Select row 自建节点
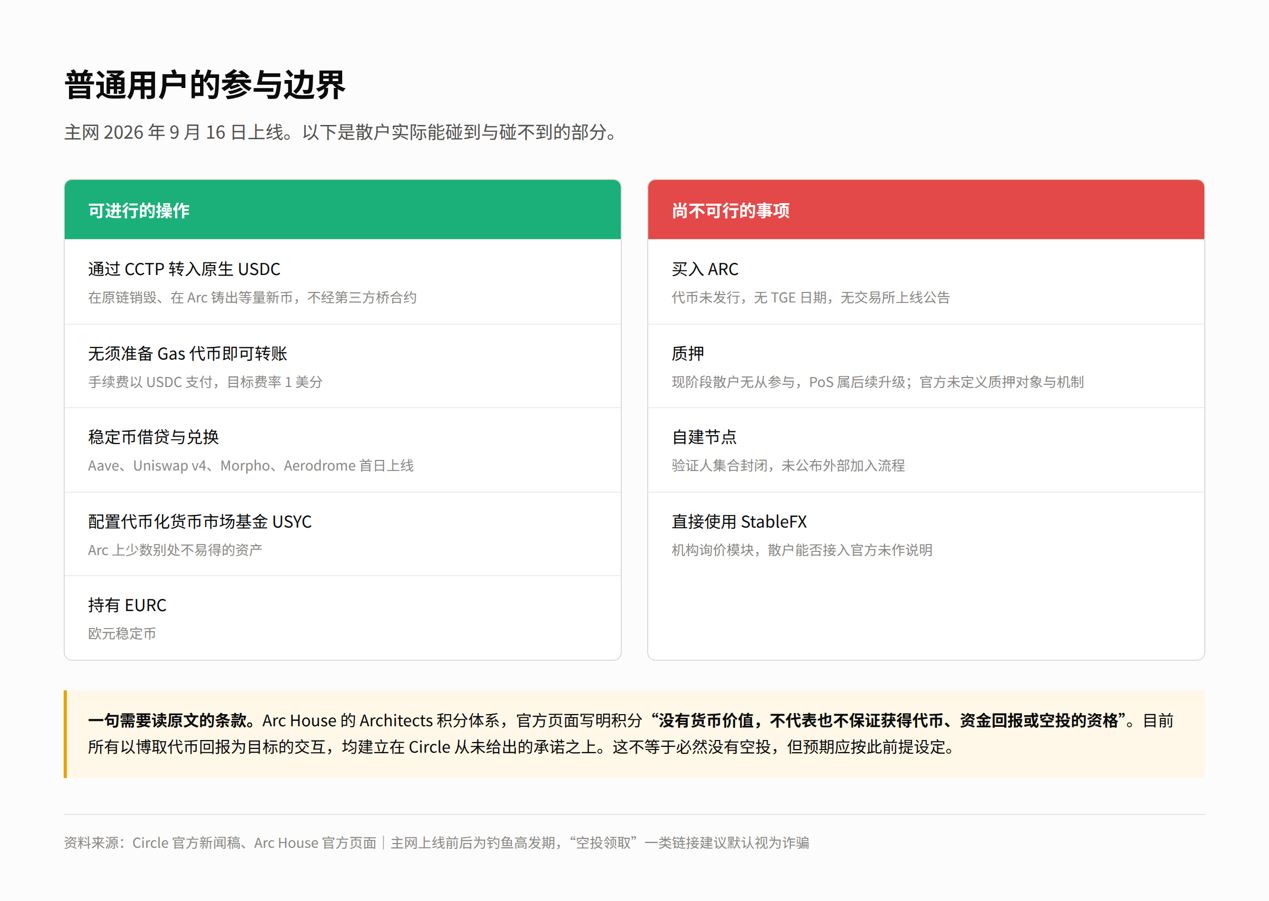 [926, 450]
